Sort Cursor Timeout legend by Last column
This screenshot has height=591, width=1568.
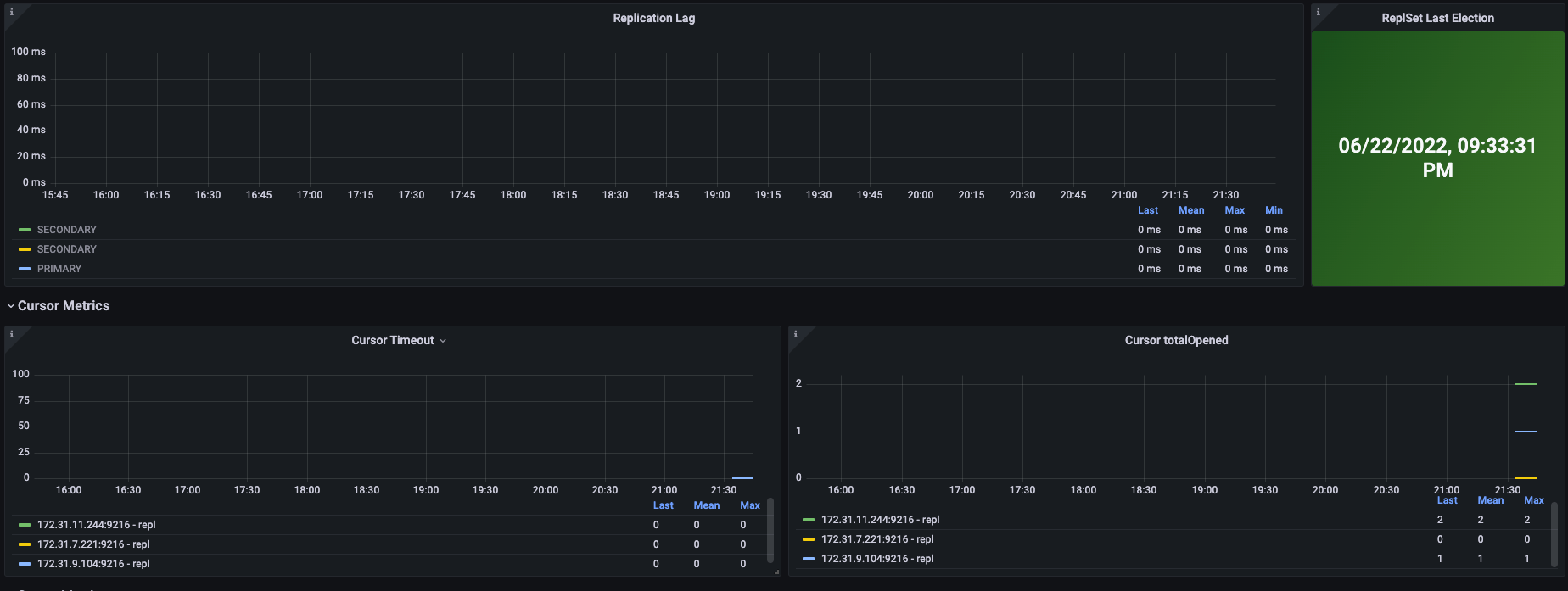(x=663, y=505)
